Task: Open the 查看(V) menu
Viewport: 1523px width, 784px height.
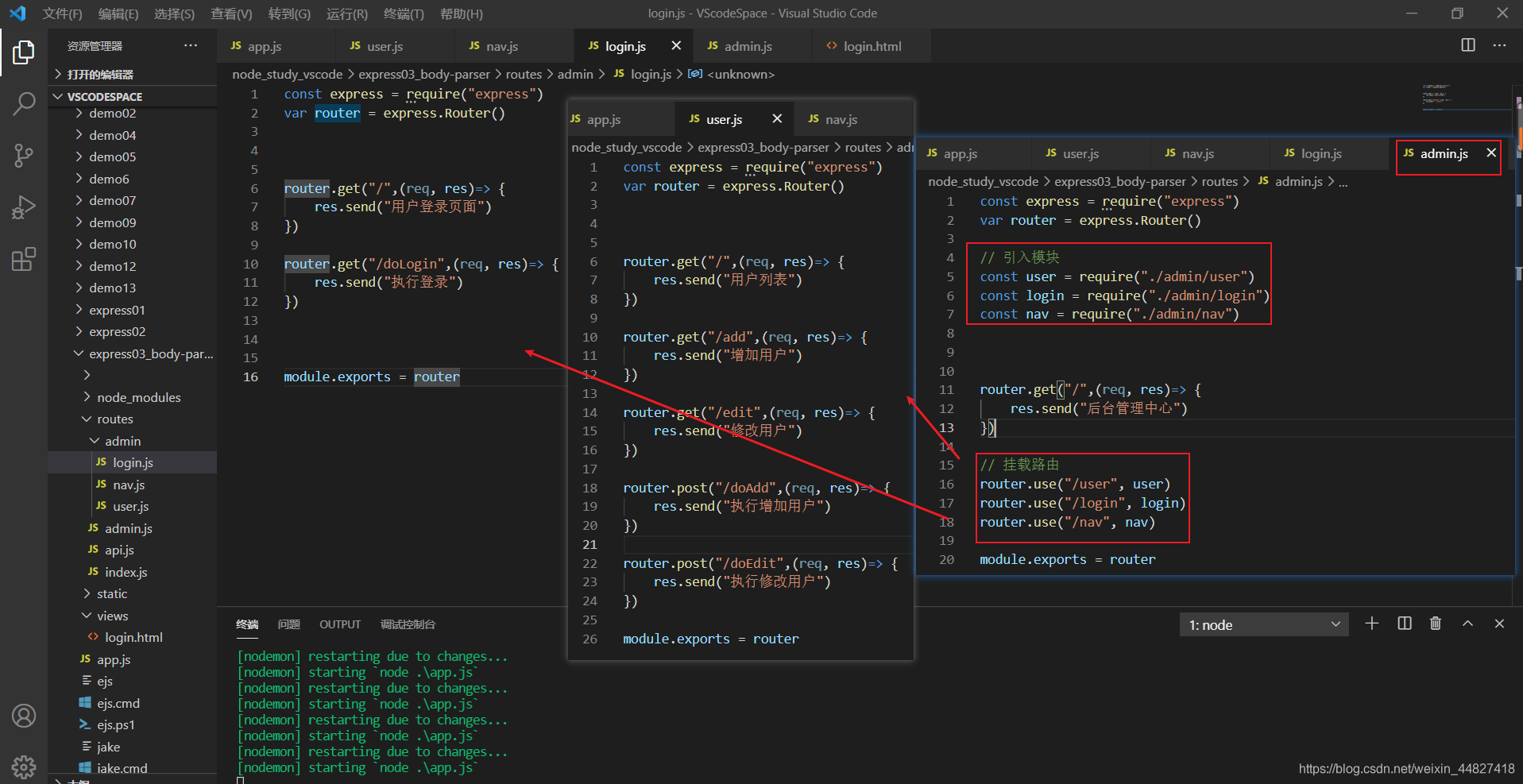Action: tap(231, 14)
